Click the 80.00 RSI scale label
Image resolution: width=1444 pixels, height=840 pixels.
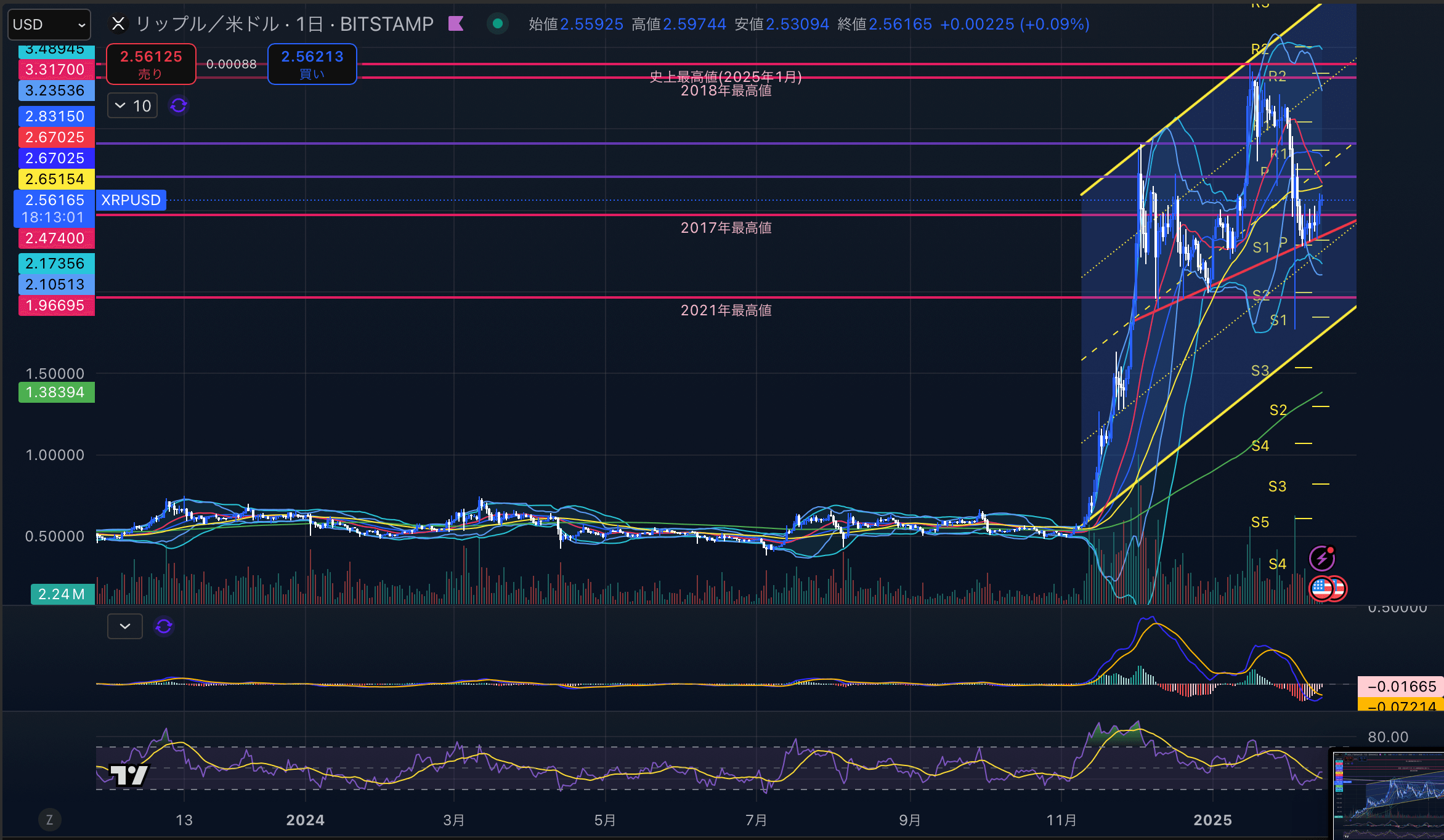click(1389, 737)
